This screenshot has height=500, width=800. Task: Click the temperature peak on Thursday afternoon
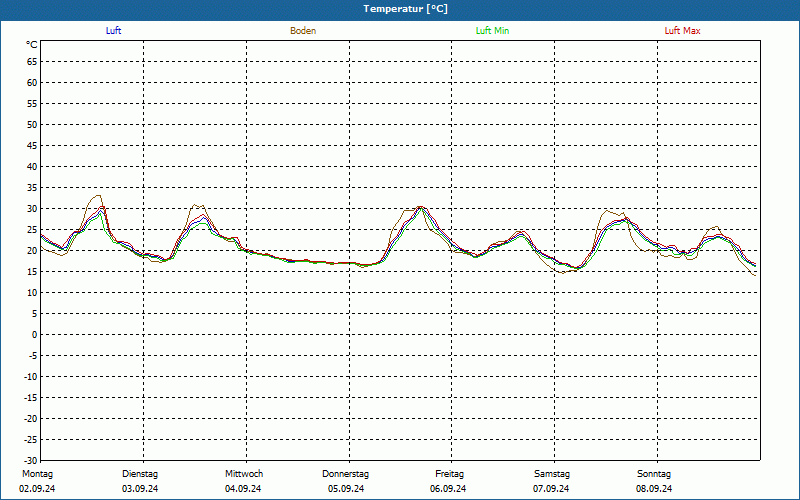point(420,207)
